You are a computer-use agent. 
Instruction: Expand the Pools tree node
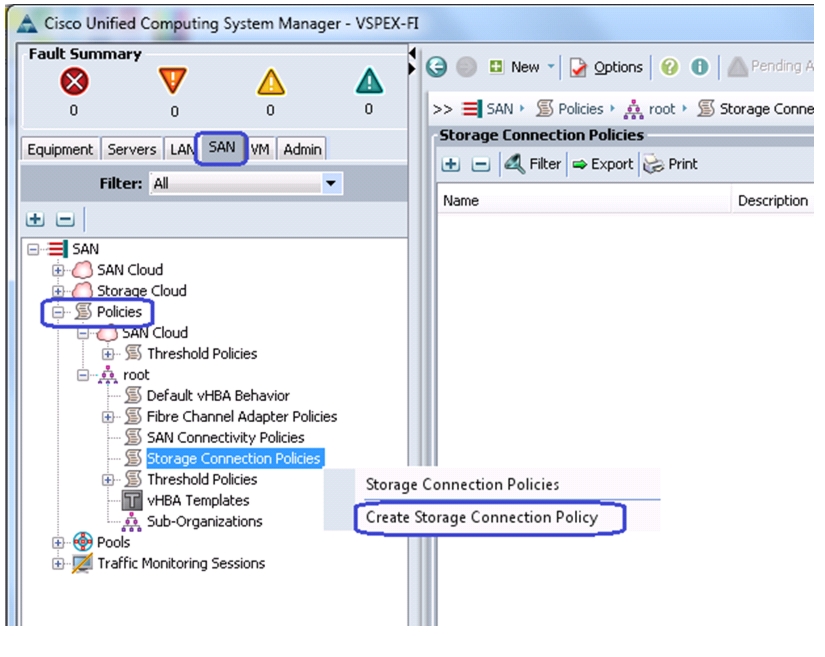tap(58, 542)
